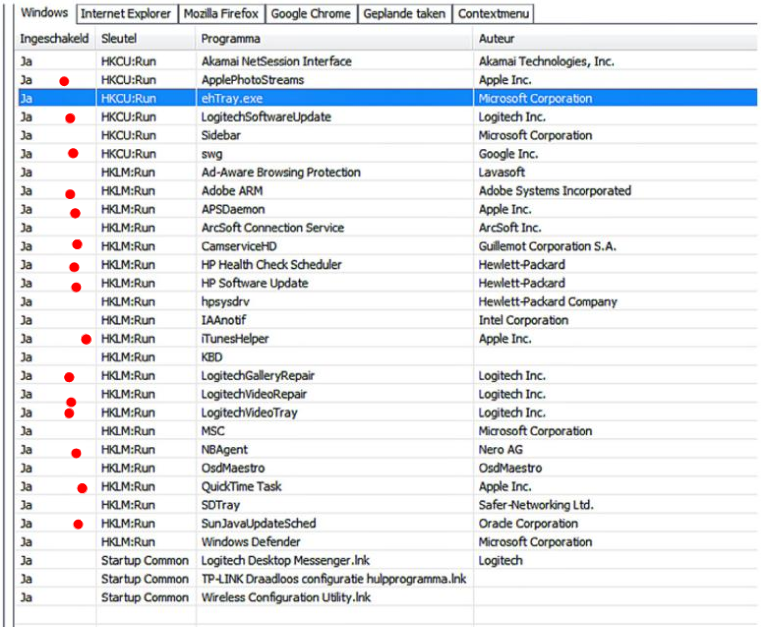Select the Sidebar program row
This screenshot has height=627, width=761.
388,135
